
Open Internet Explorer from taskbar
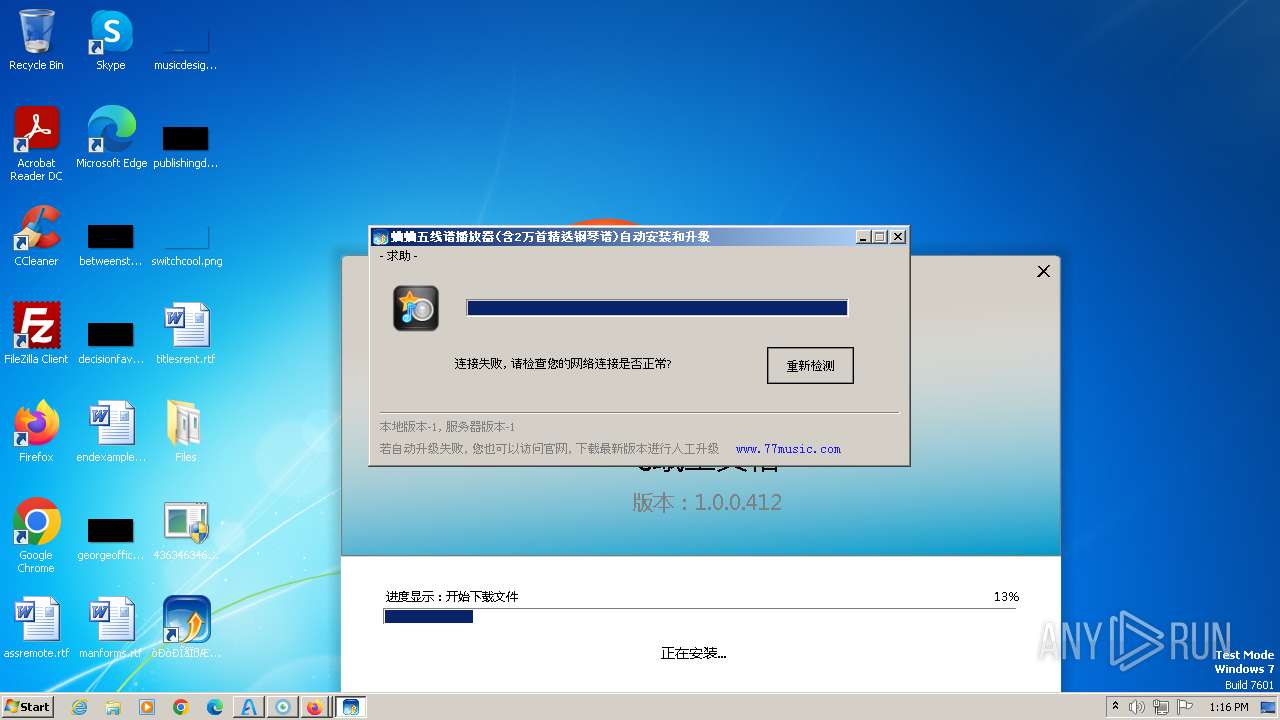[79, 707]
